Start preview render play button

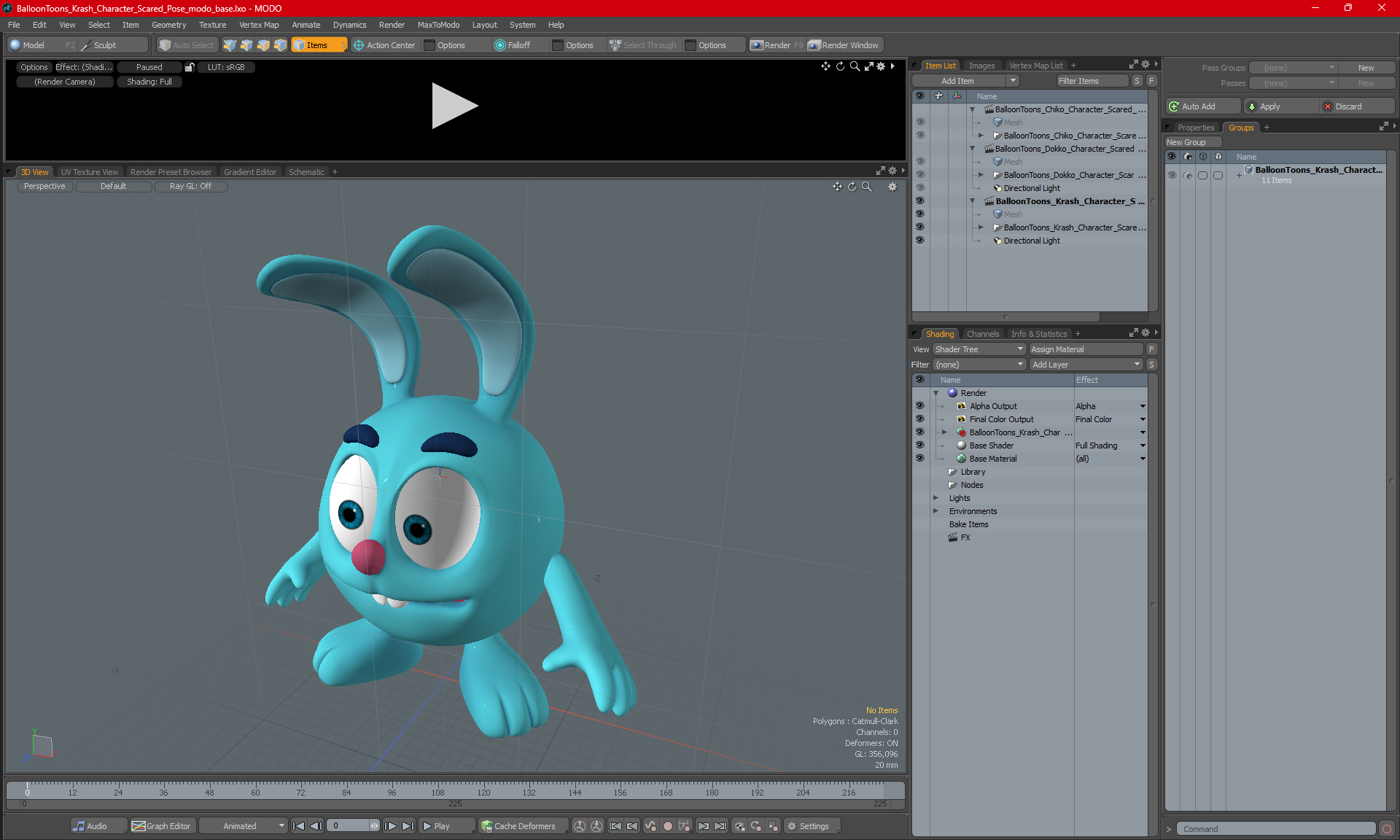pos(454,106)
